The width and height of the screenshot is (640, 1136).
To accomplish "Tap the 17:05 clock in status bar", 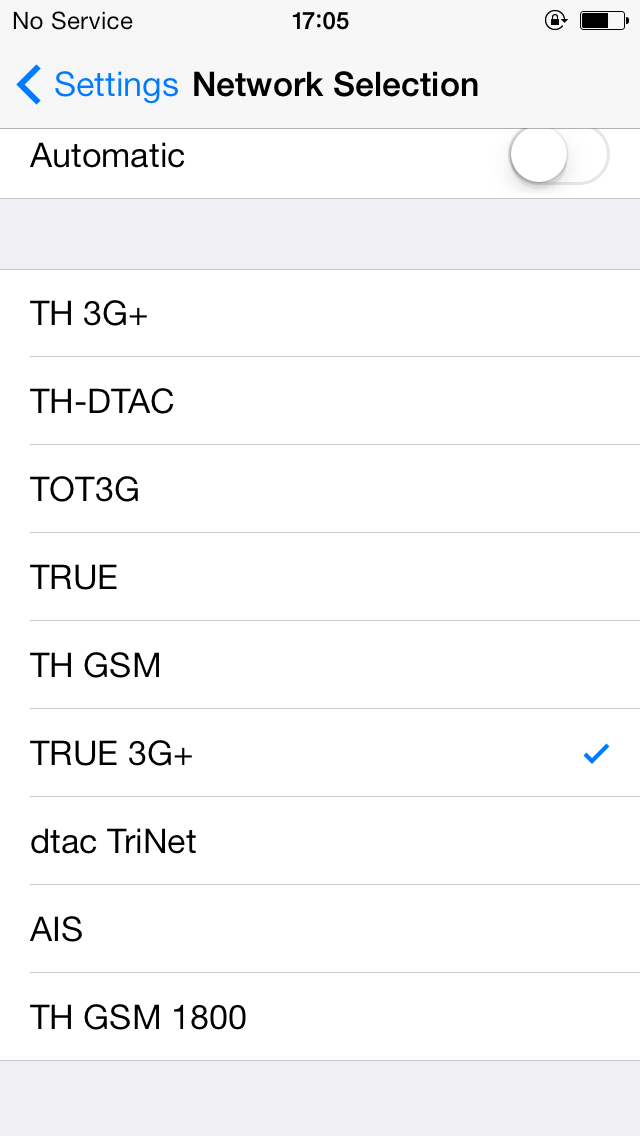I will coord(320,21).
